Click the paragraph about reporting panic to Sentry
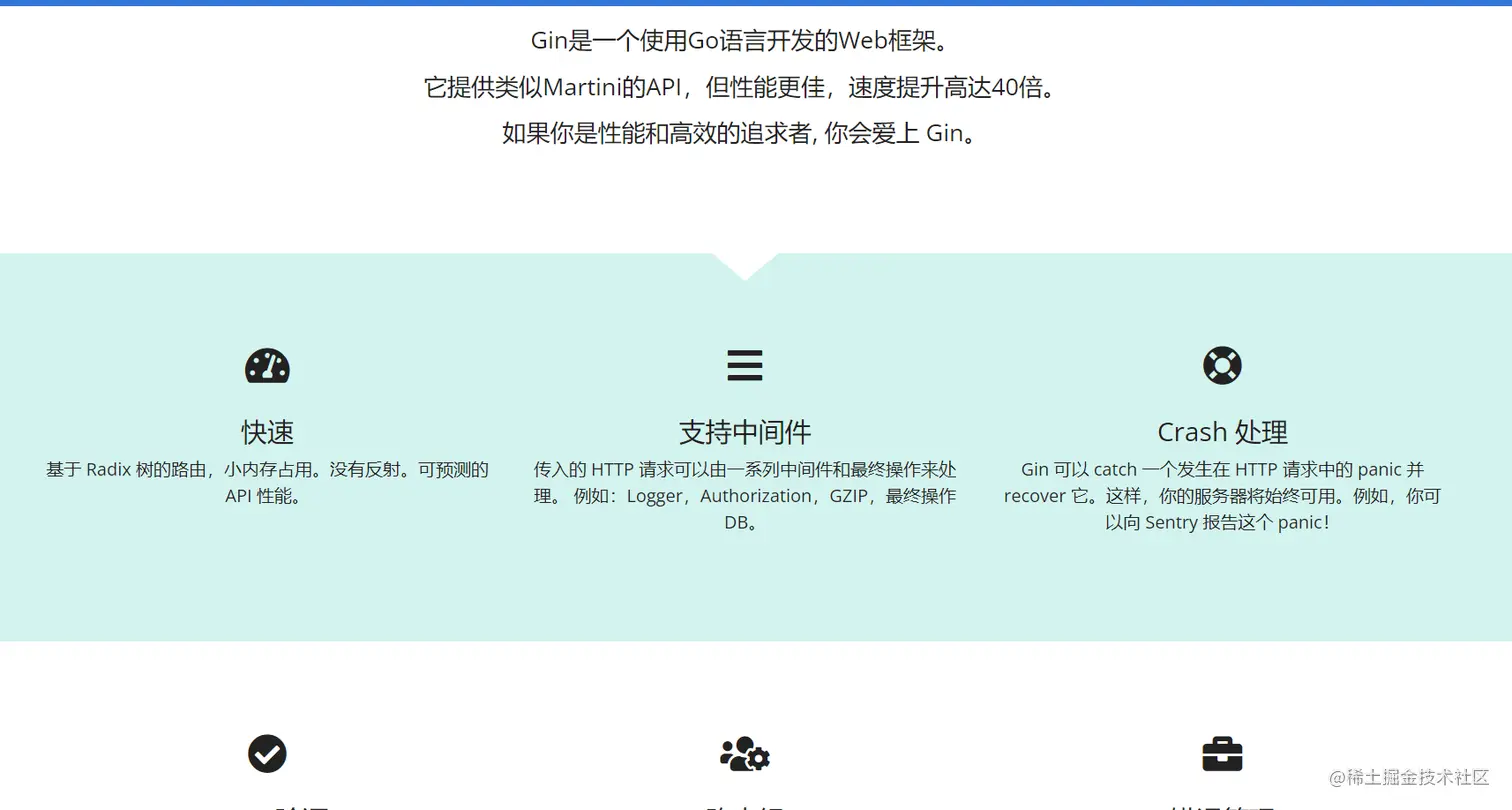Viewport: 1512px width, 810px height. [1222, 495]
